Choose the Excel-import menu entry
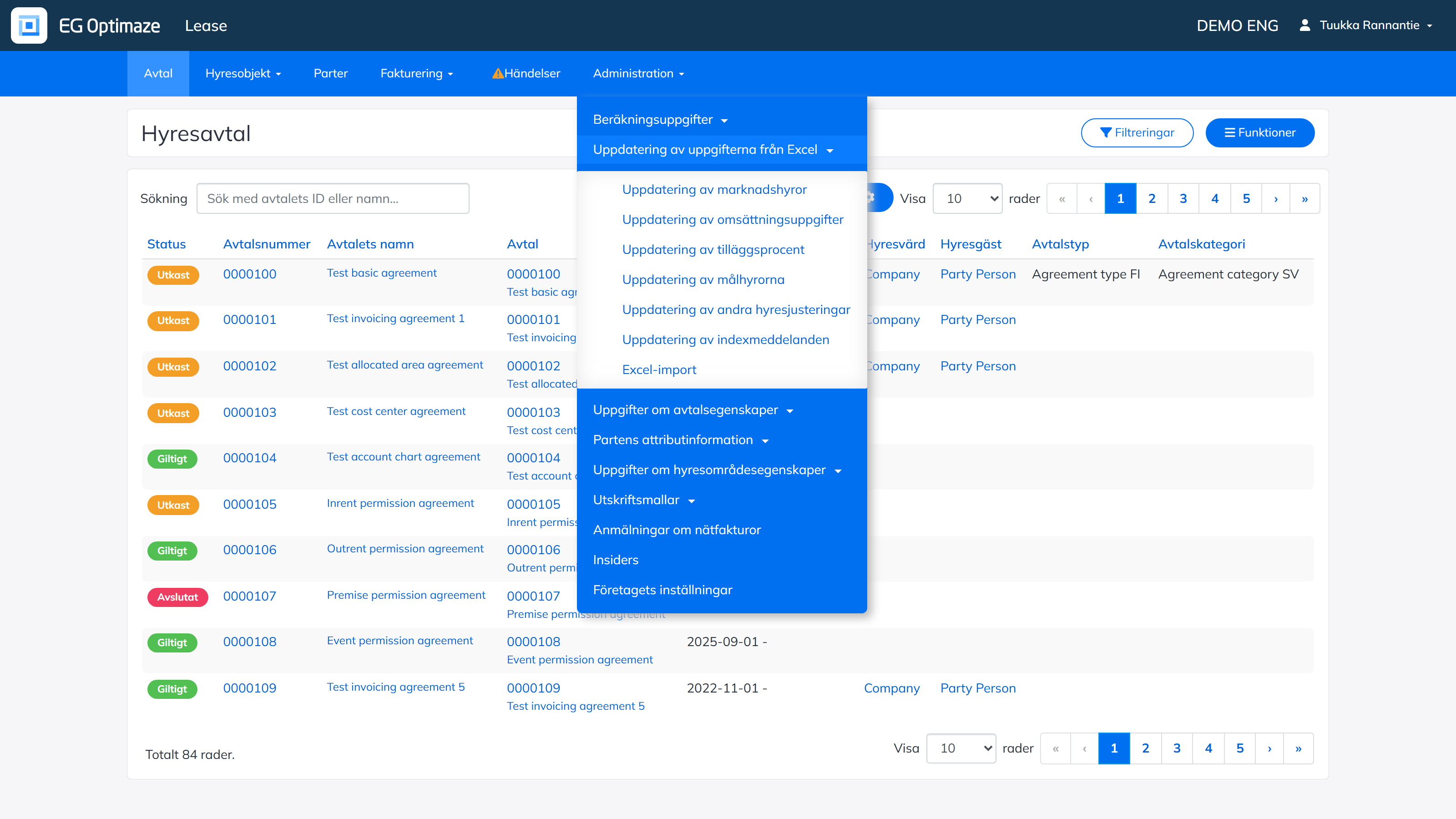Screen dimensions: 1456x819 659,369
